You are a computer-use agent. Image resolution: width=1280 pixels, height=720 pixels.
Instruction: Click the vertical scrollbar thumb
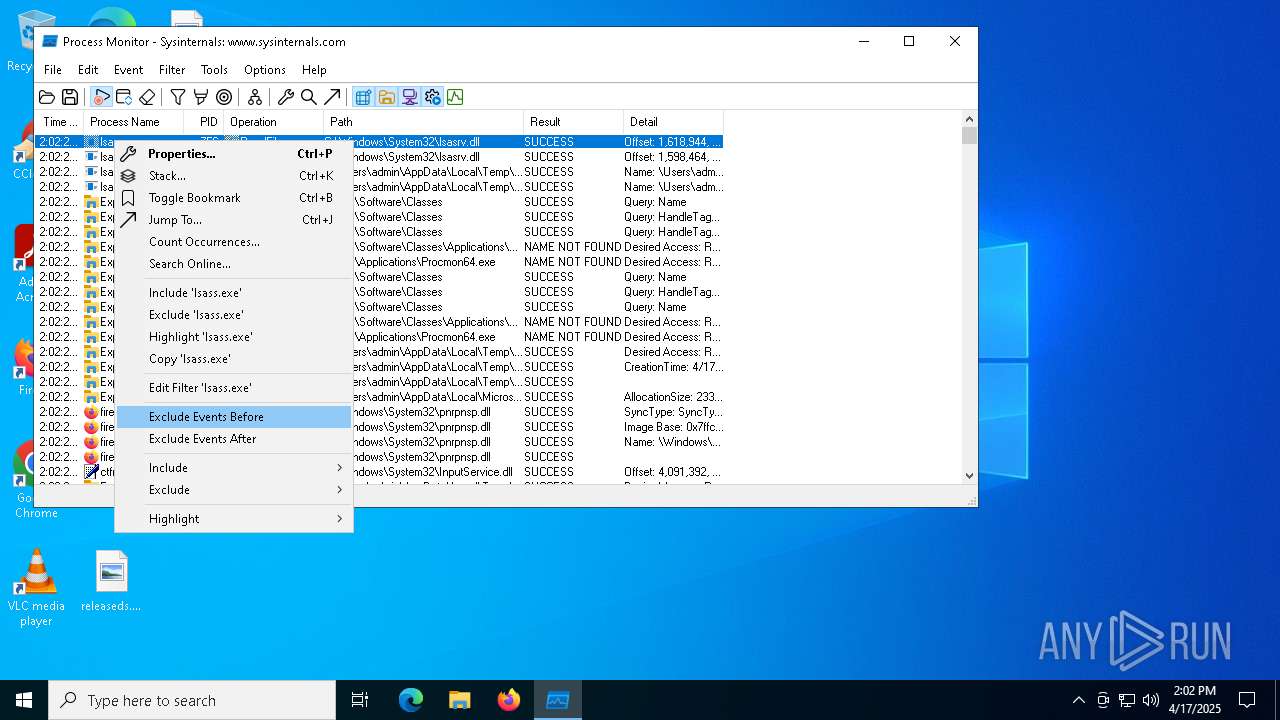[969, 136]
